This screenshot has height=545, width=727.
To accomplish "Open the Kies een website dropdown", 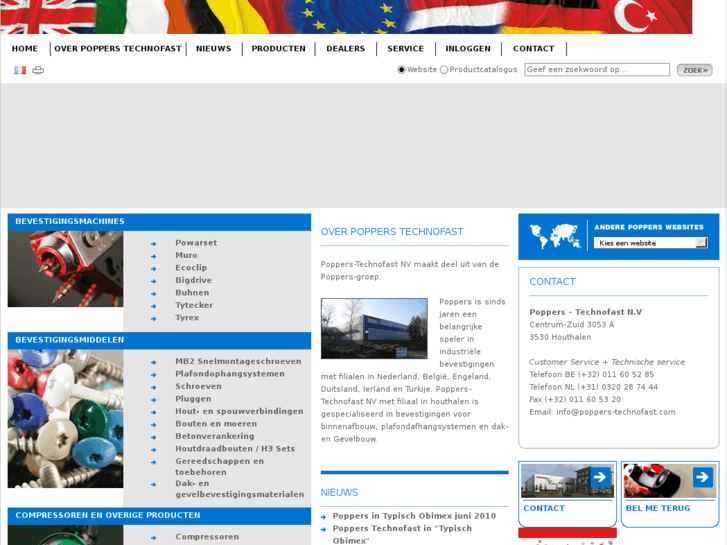I will [650, 243].
